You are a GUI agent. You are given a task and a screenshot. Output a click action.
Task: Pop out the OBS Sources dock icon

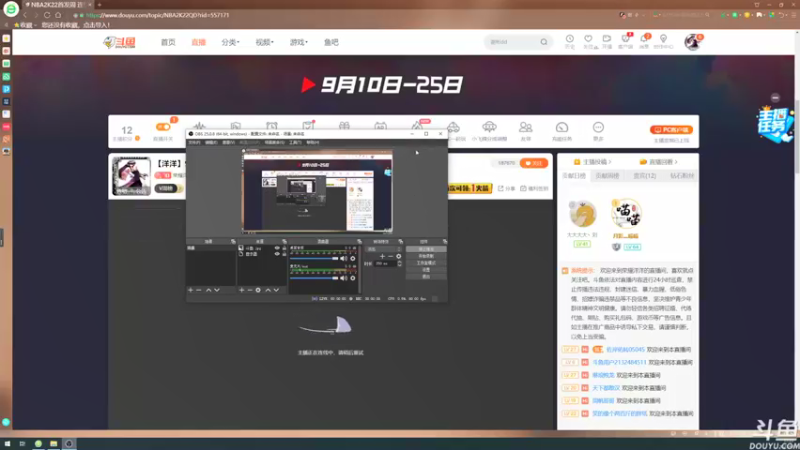click(x=284, y=241)
